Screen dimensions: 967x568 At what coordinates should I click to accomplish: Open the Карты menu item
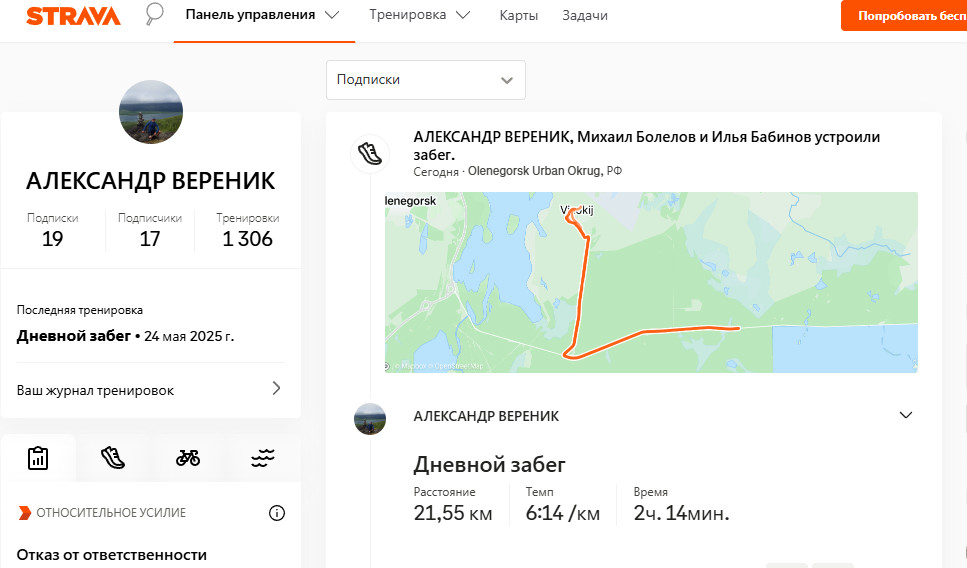click(x=519, y=15)
